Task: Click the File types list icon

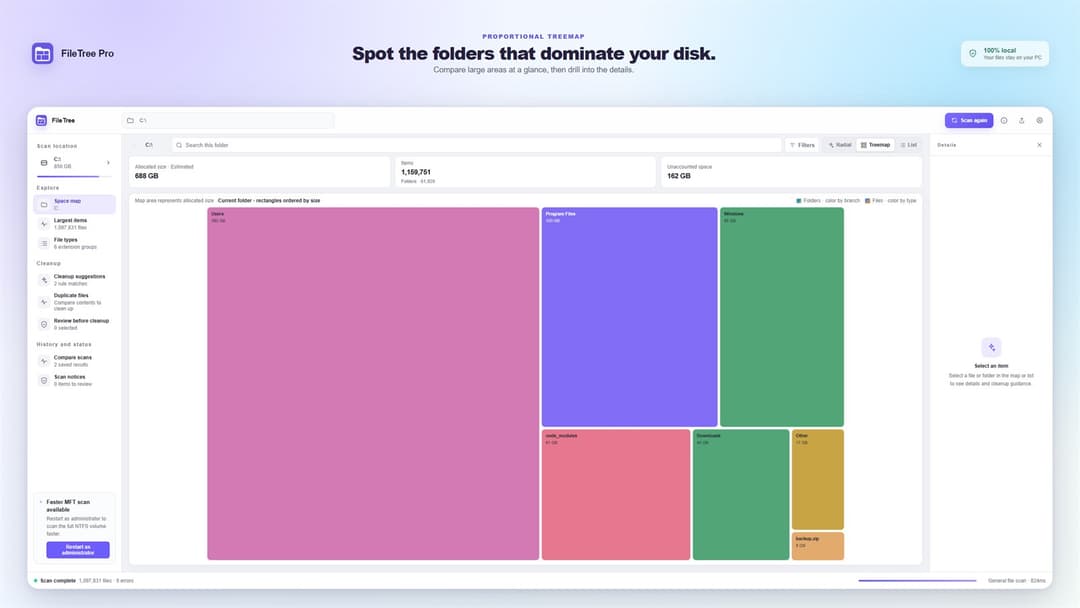Action: tap(44, 243)
